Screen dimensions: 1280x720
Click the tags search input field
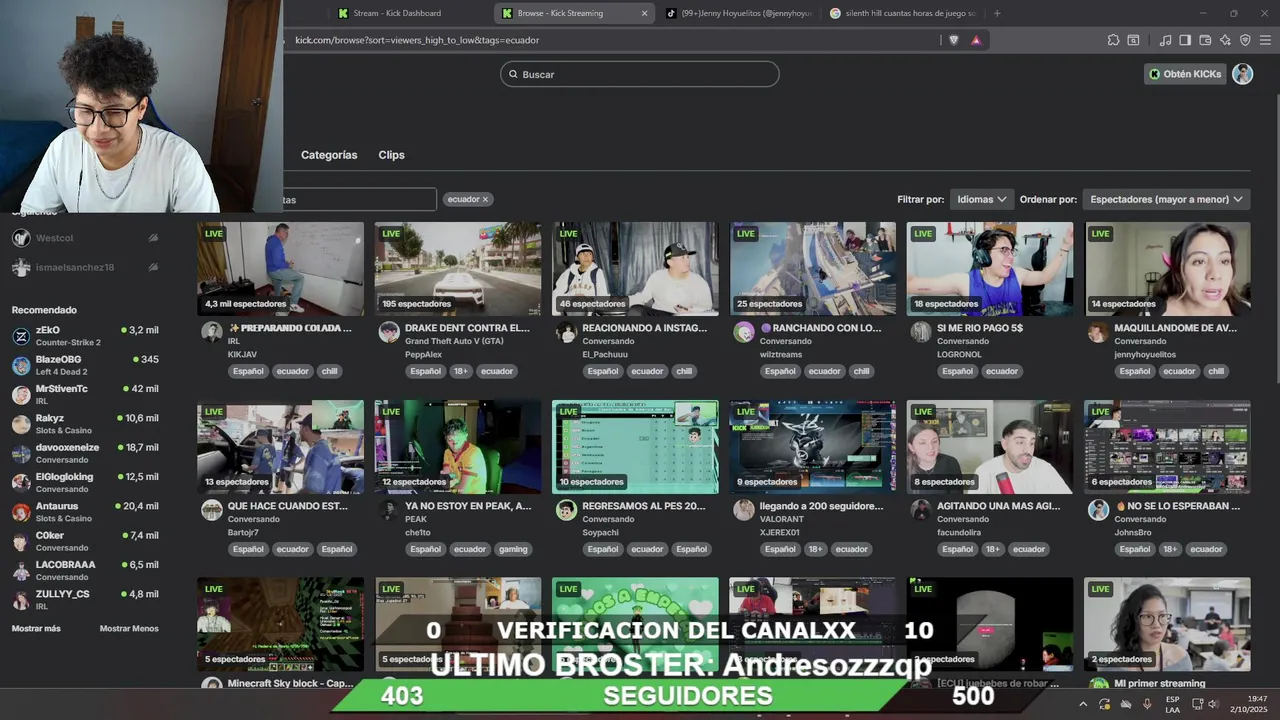coord(360,199)
